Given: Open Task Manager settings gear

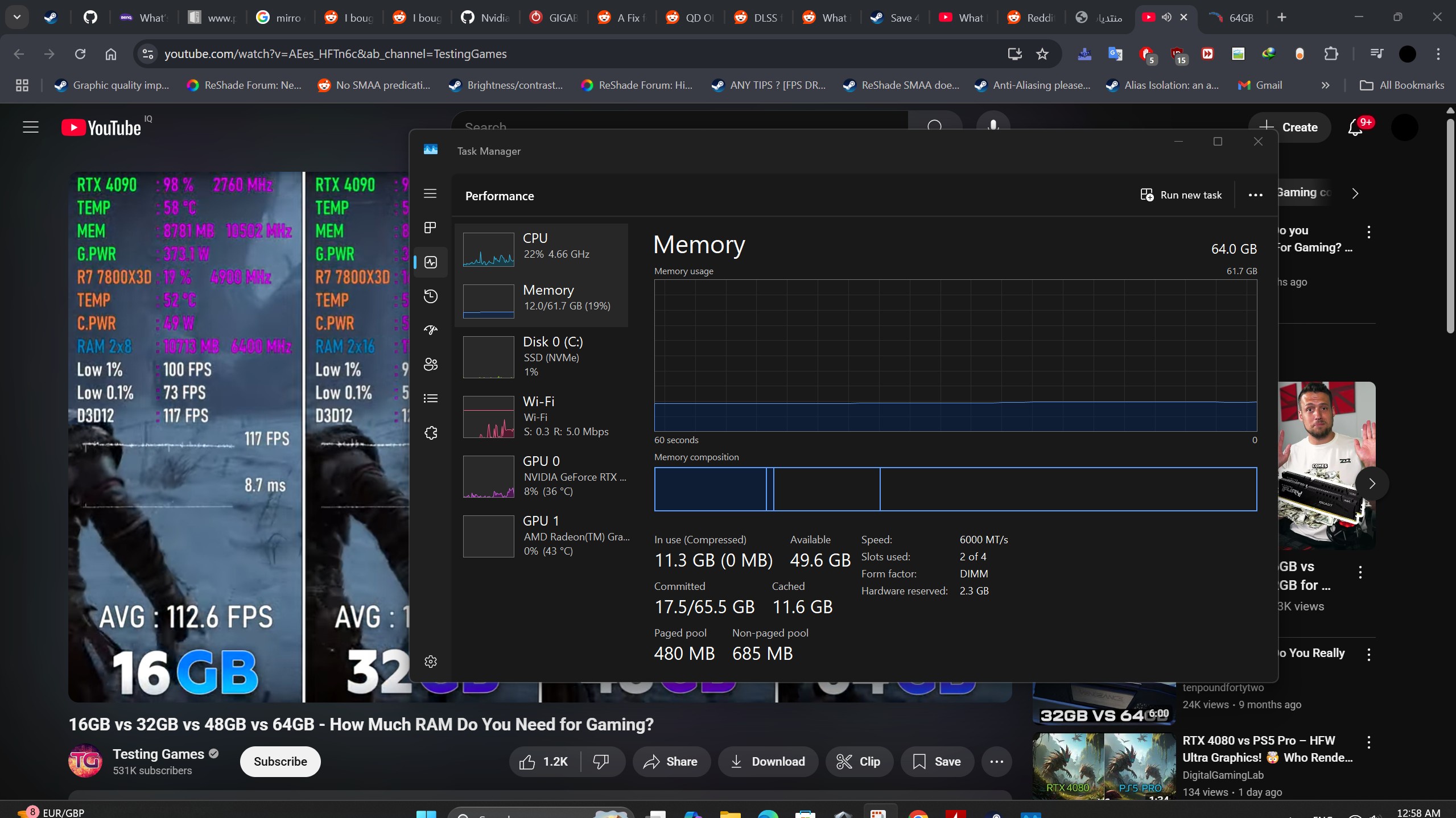Looking at the screenshot, I should (x=431, y=662).
